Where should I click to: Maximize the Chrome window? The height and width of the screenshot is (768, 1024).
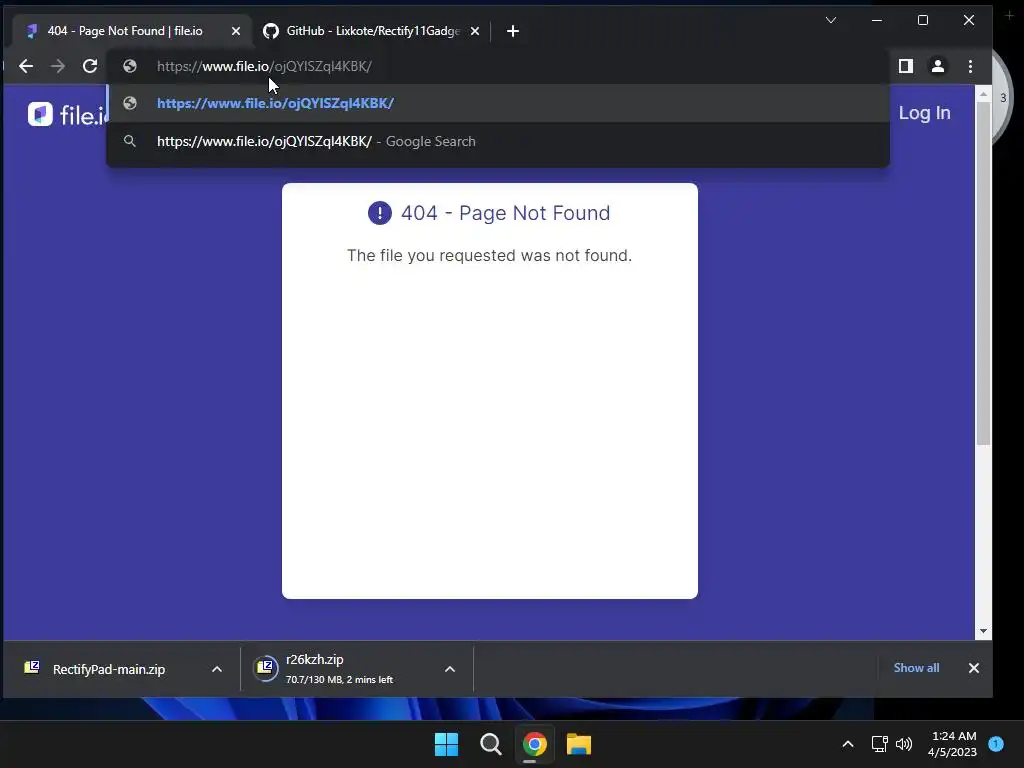point(923,20)
